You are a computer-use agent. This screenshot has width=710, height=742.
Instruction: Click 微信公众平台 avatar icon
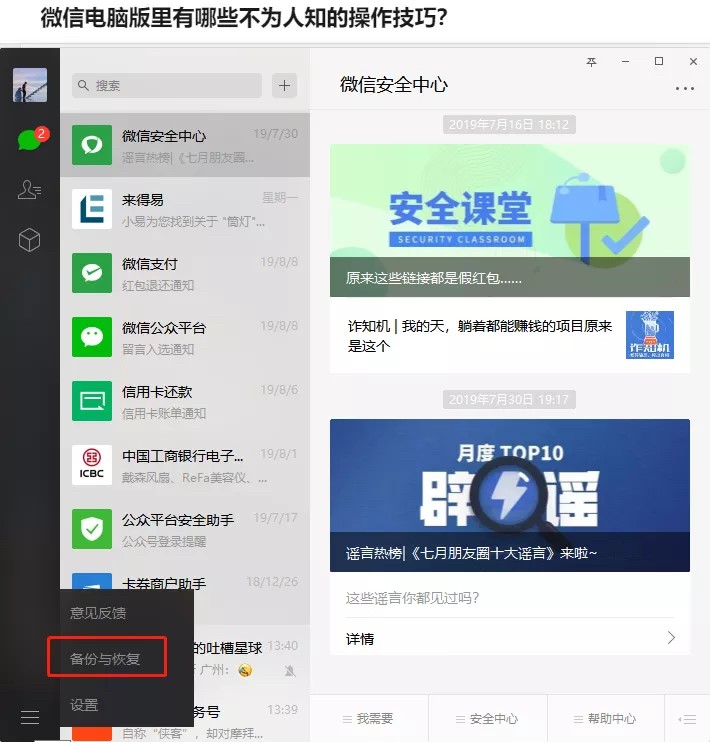[x=92, y=337]
